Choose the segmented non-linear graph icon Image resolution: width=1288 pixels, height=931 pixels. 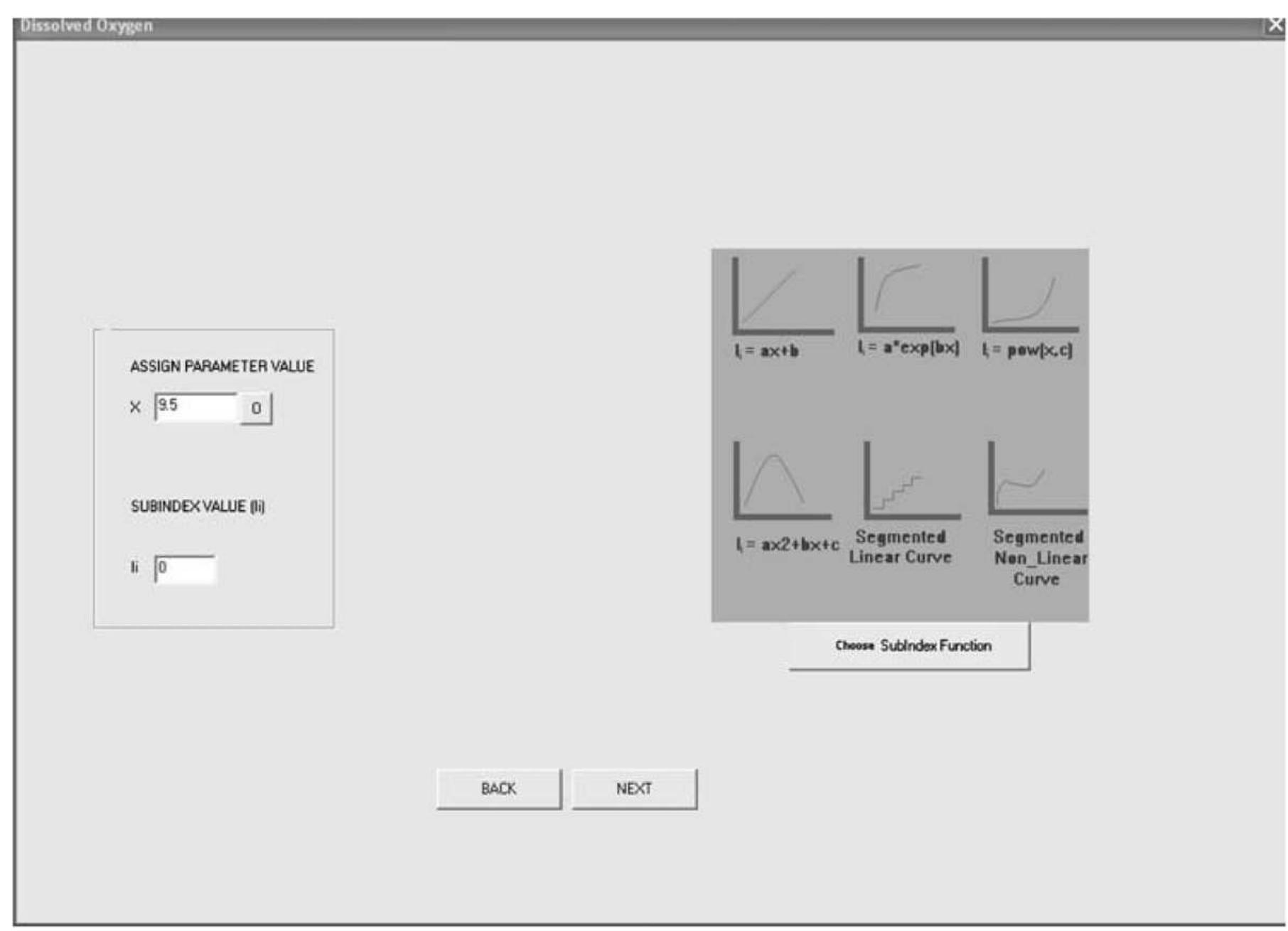[x=1036, y=478]
